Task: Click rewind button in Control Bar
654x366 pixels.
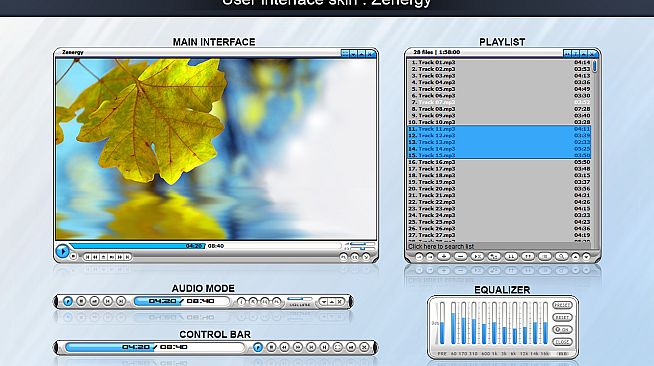Action: pos(284,347)
